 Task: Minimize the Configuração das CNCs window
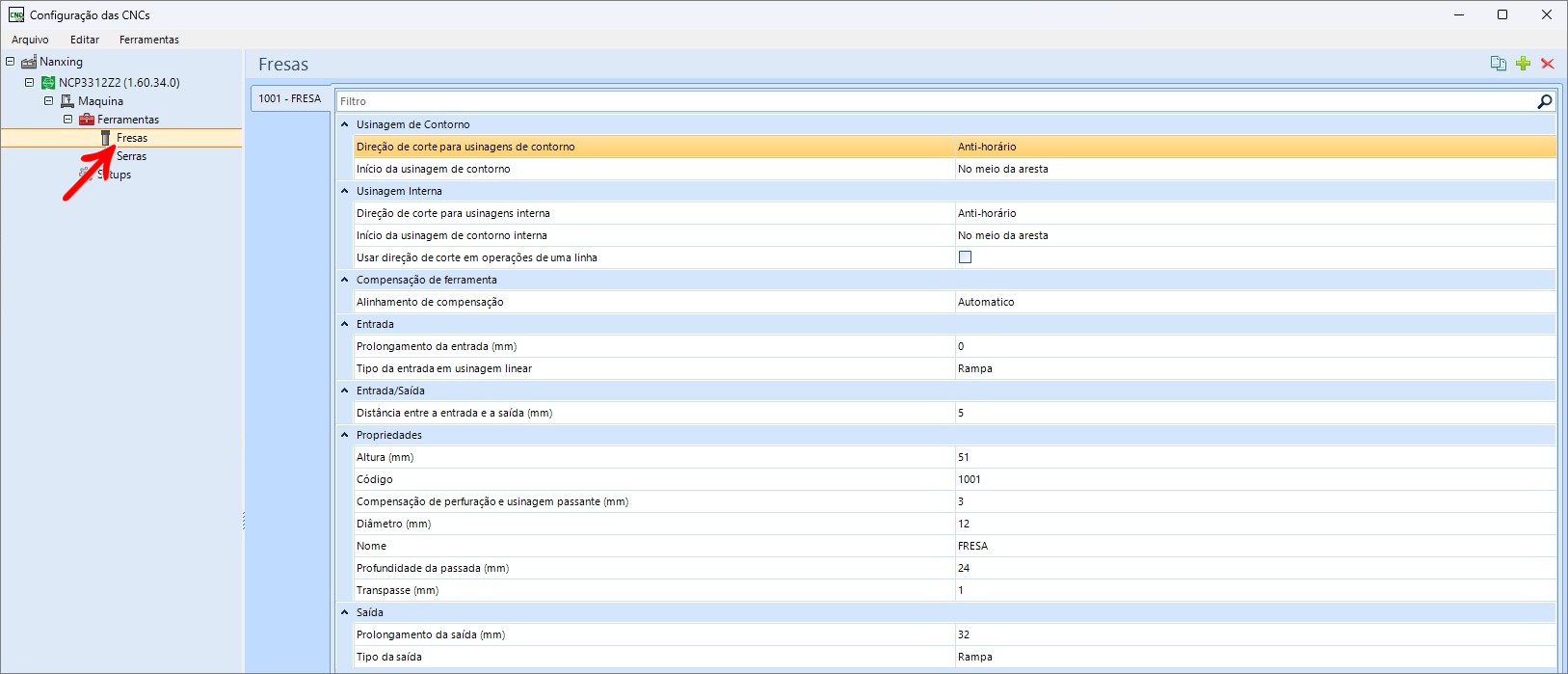(1459, 14)
